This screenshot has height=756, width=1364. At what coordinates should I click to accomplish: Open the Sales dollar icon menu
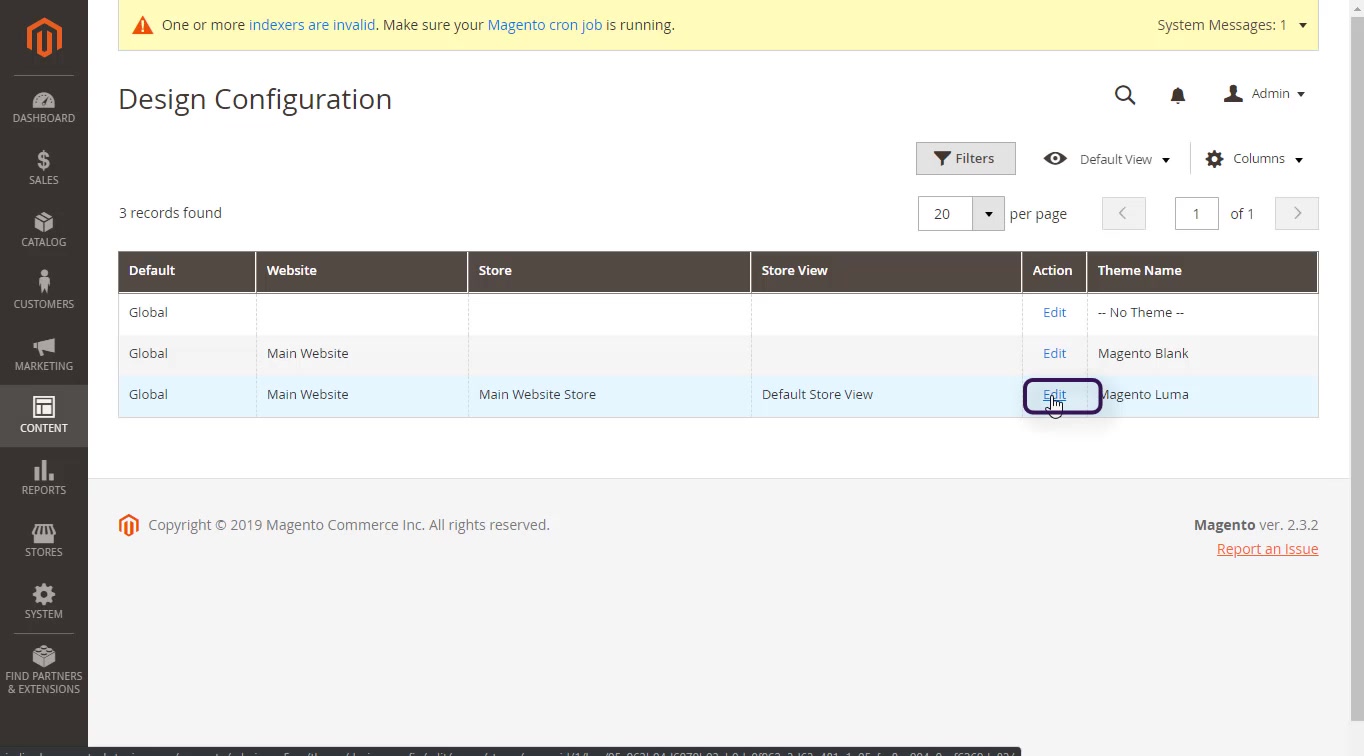pyautogui.click(x=44, y=168)
